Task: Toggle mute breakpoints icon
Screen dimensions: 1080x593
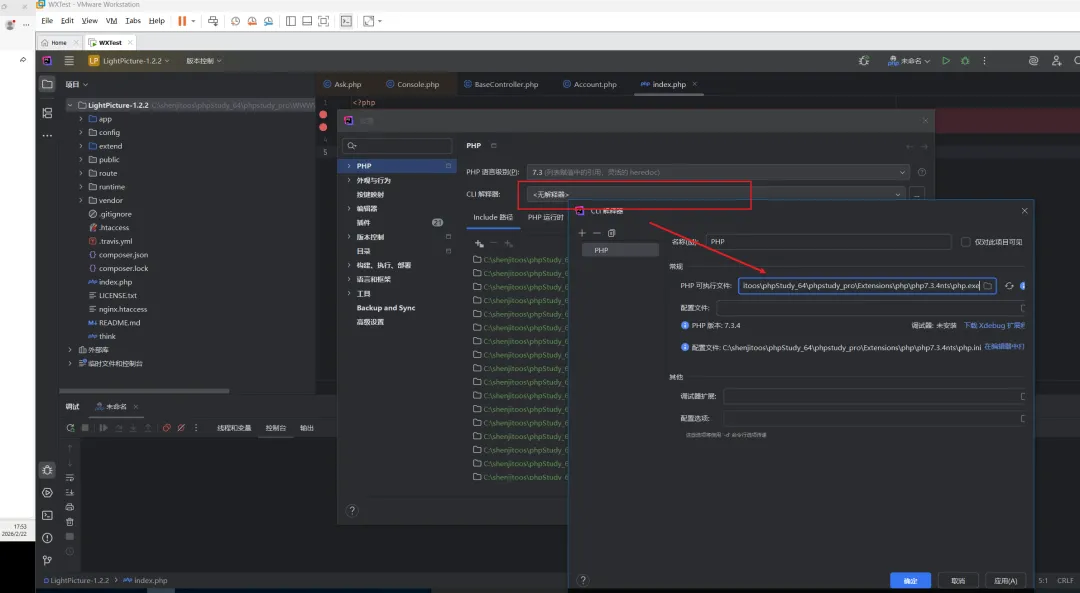Action: click(x=181, y=428)
